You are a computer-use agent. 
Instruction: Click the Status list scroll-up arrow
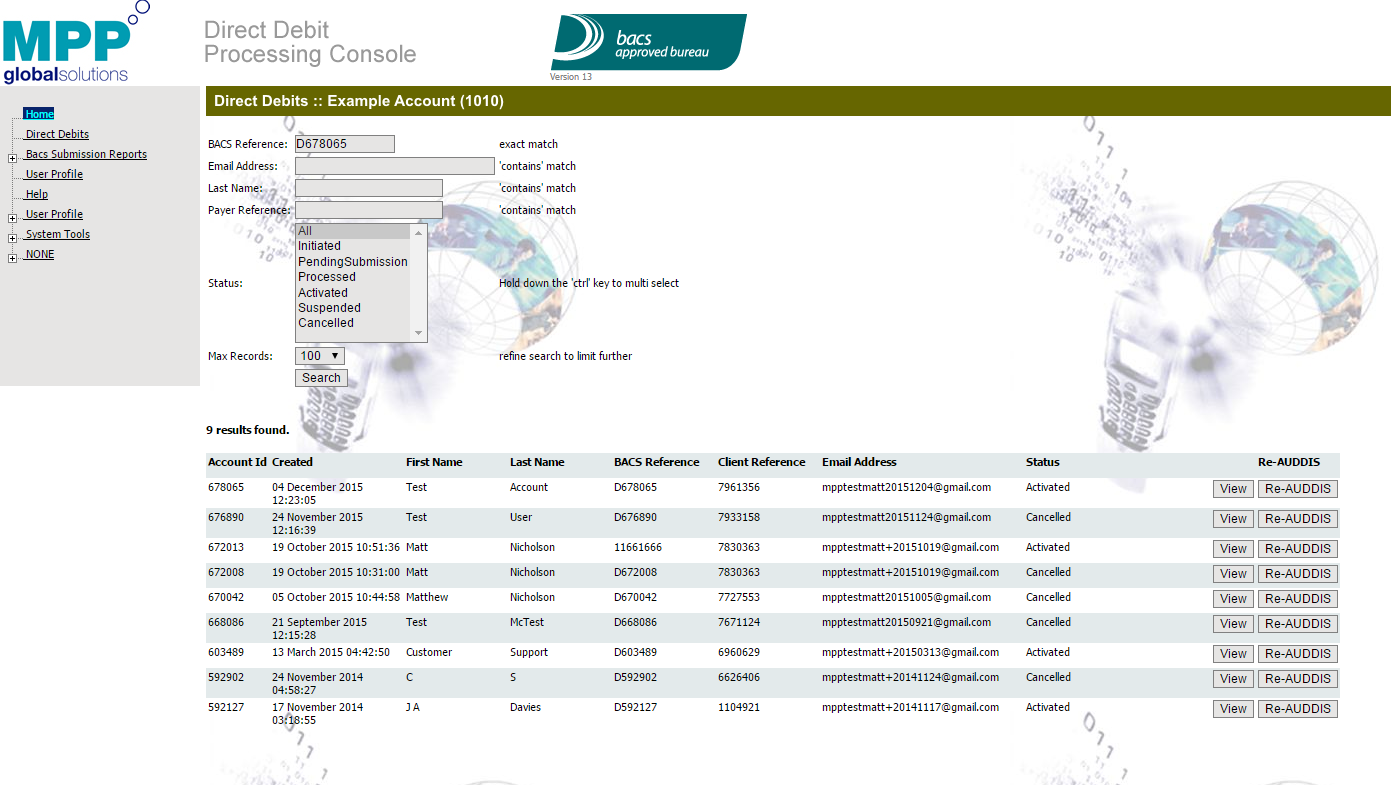[418, 232]
